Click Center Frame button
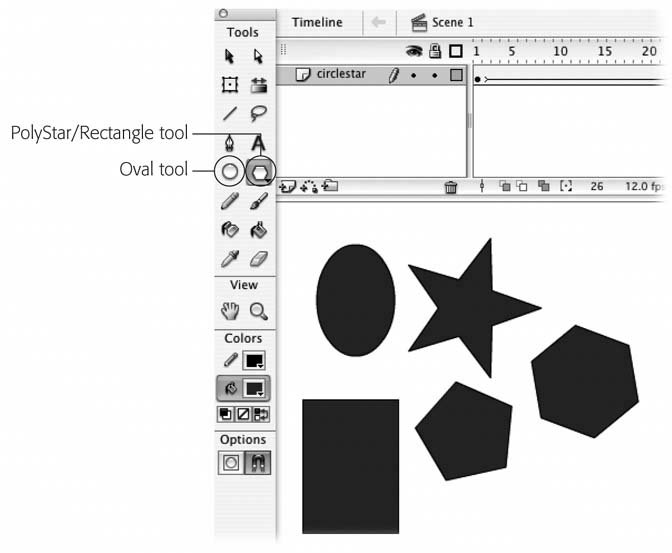This screenshot has width=672, height=553. click(x=482, y=186)
